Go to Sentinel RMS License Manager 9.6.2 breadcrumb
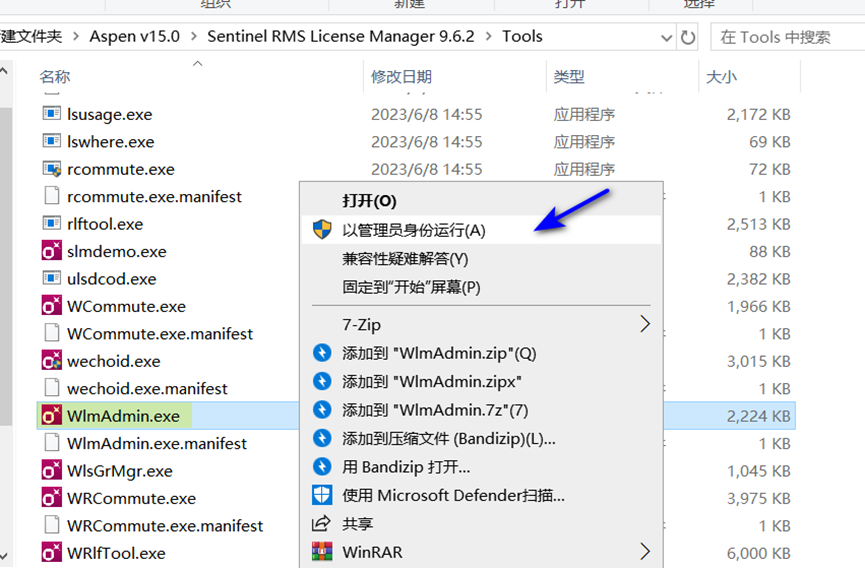 click(341, 36)
